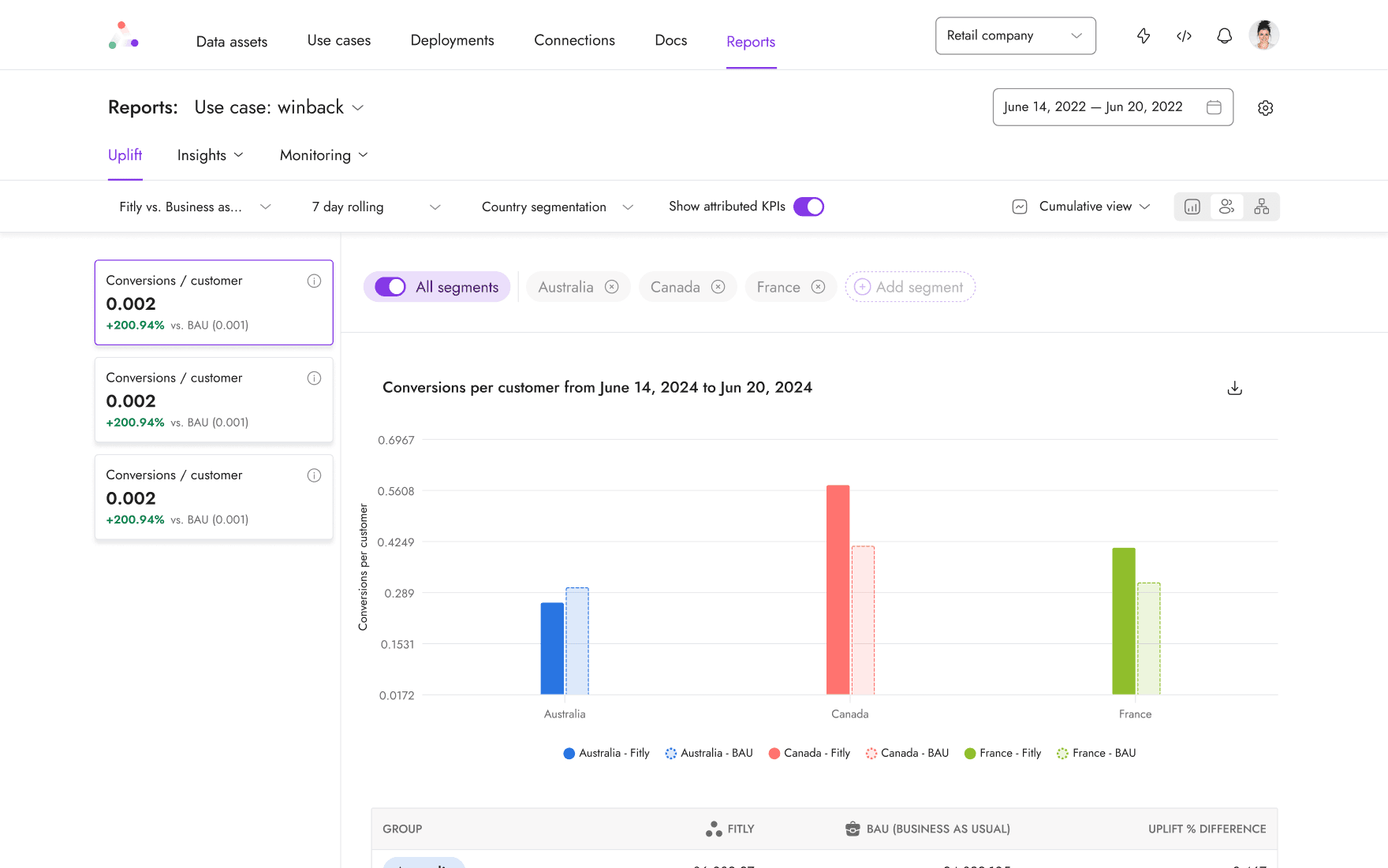Download the conversions chart

pyautogui.click(x=1235, y=388)
